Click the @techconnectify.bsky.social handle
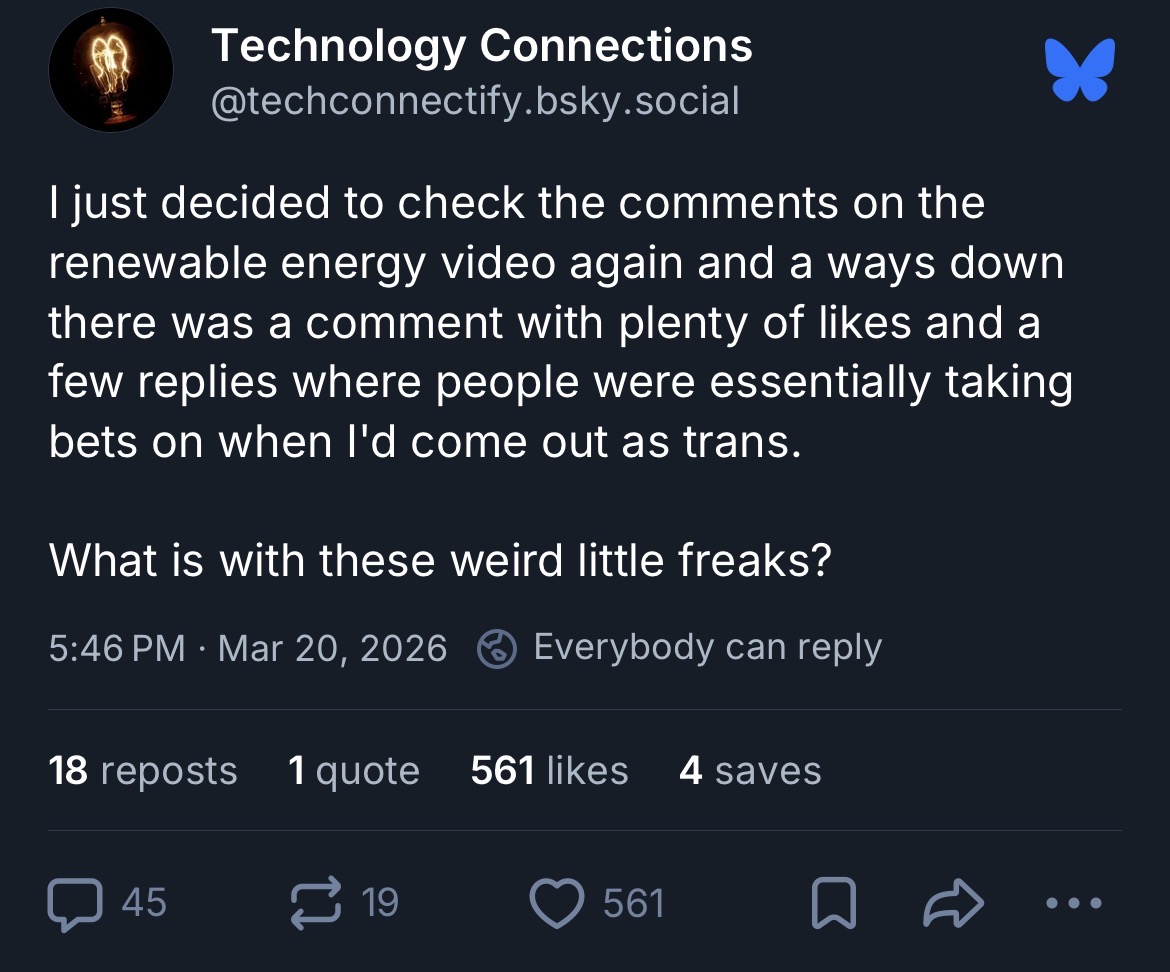1170x972 pixels. [x=475, y=101]
